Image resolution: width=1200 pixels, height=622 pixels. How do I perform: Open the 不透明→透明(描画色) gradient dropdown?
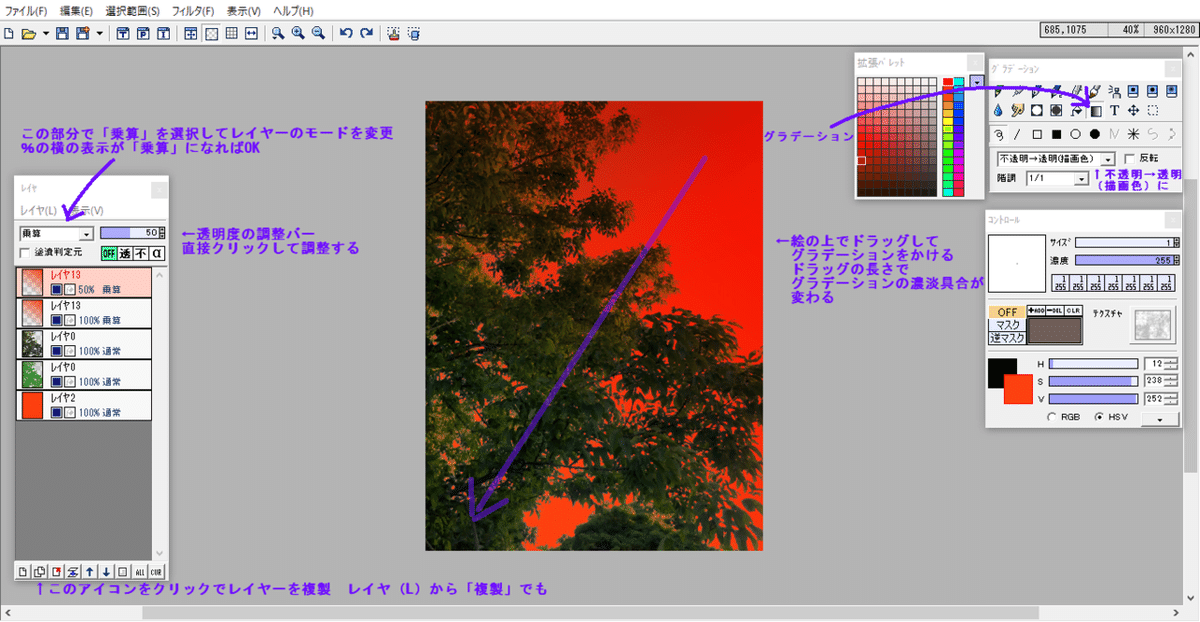coord(1055,158)
